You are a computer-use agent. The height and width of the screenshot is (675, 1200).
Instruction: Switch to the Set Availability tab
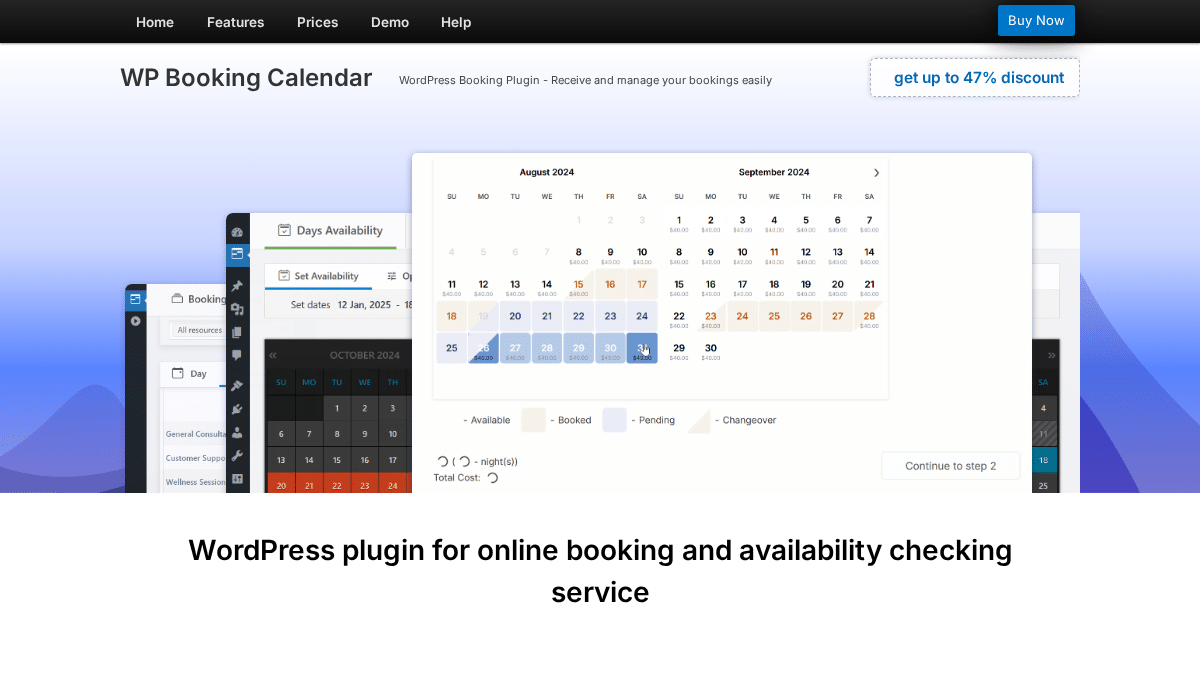click(318, 276)
